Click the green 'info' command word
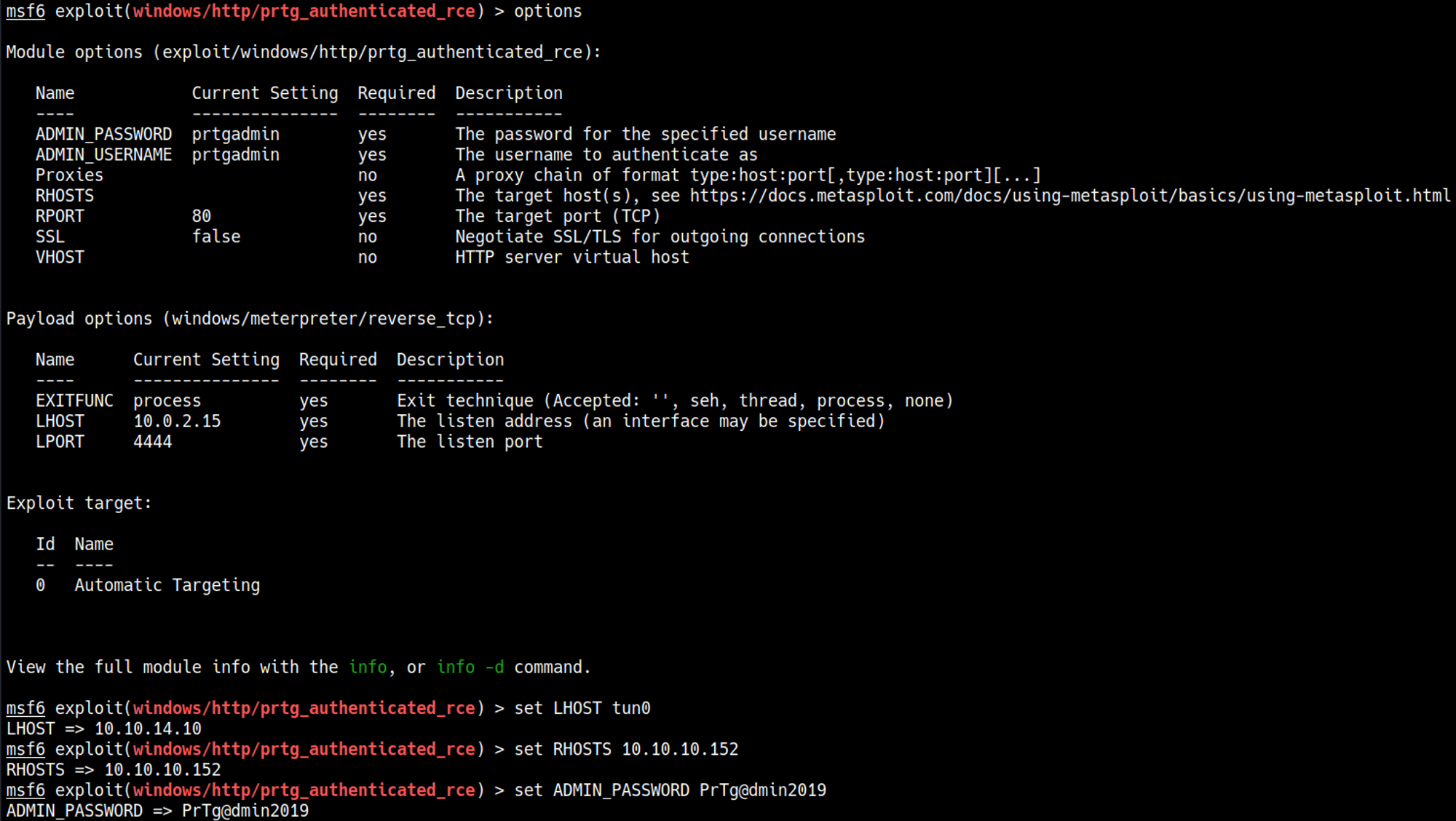1456x821 pixels. pyautogui.click(x=368, y=667)
